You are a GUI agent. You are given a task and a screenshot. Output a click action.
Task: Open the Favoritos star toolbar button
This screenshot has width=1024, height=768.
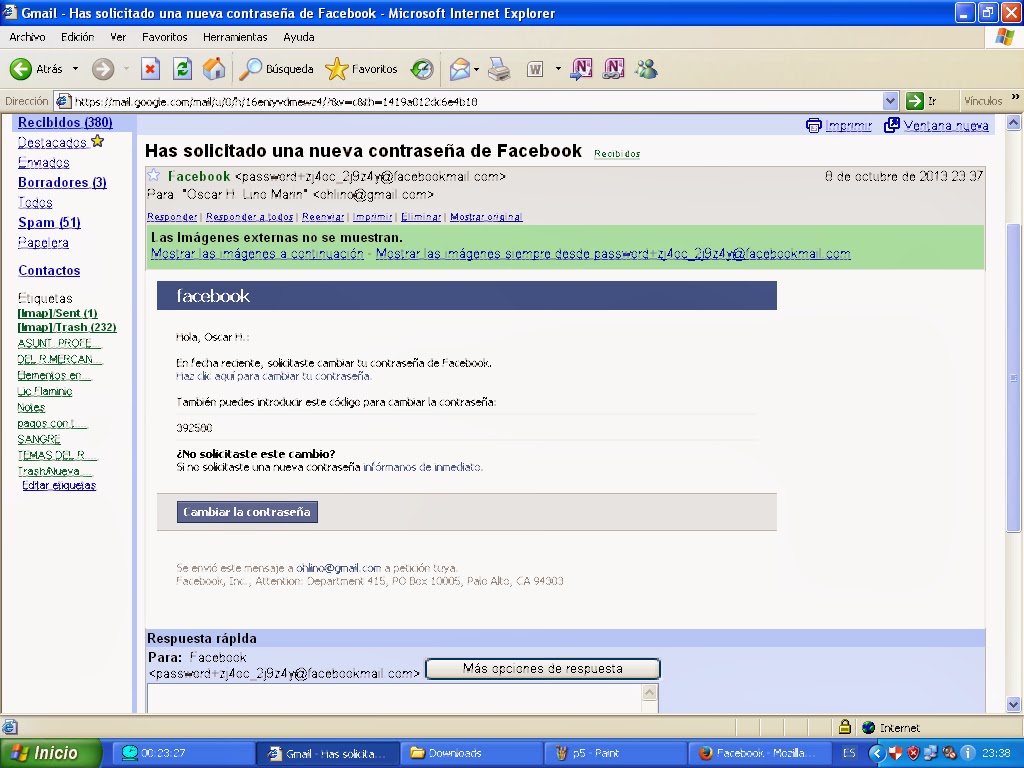point(361,69)
